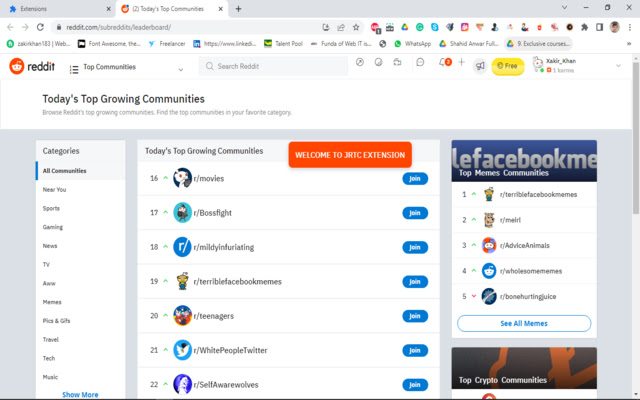Open WhatsApp bookmark in bookmarks bar
Screen dimensions: 640x400
point(412,44)
